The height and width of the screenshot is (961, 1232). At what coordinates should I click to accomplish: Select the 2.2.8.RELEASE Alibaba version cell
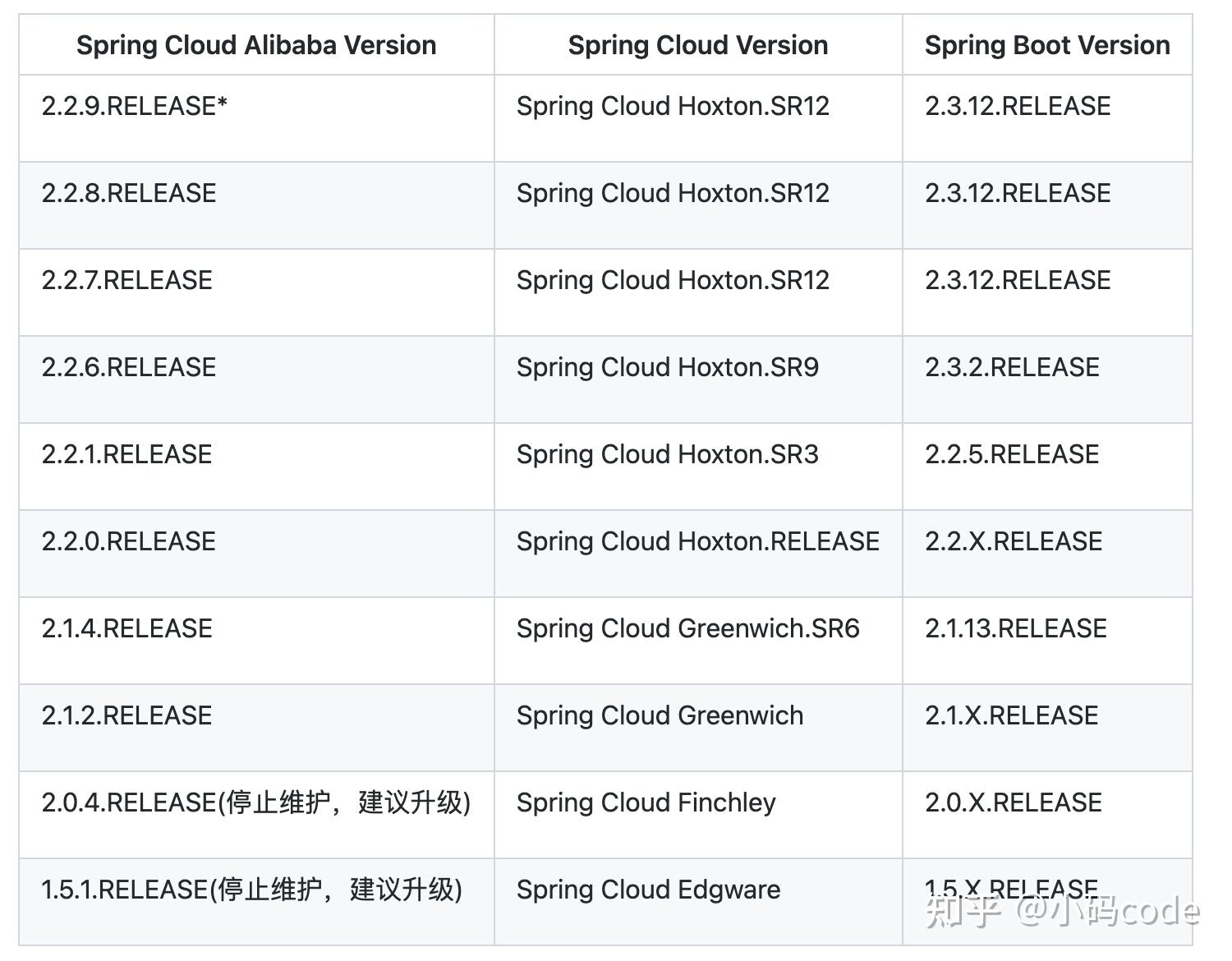[129, 193]
